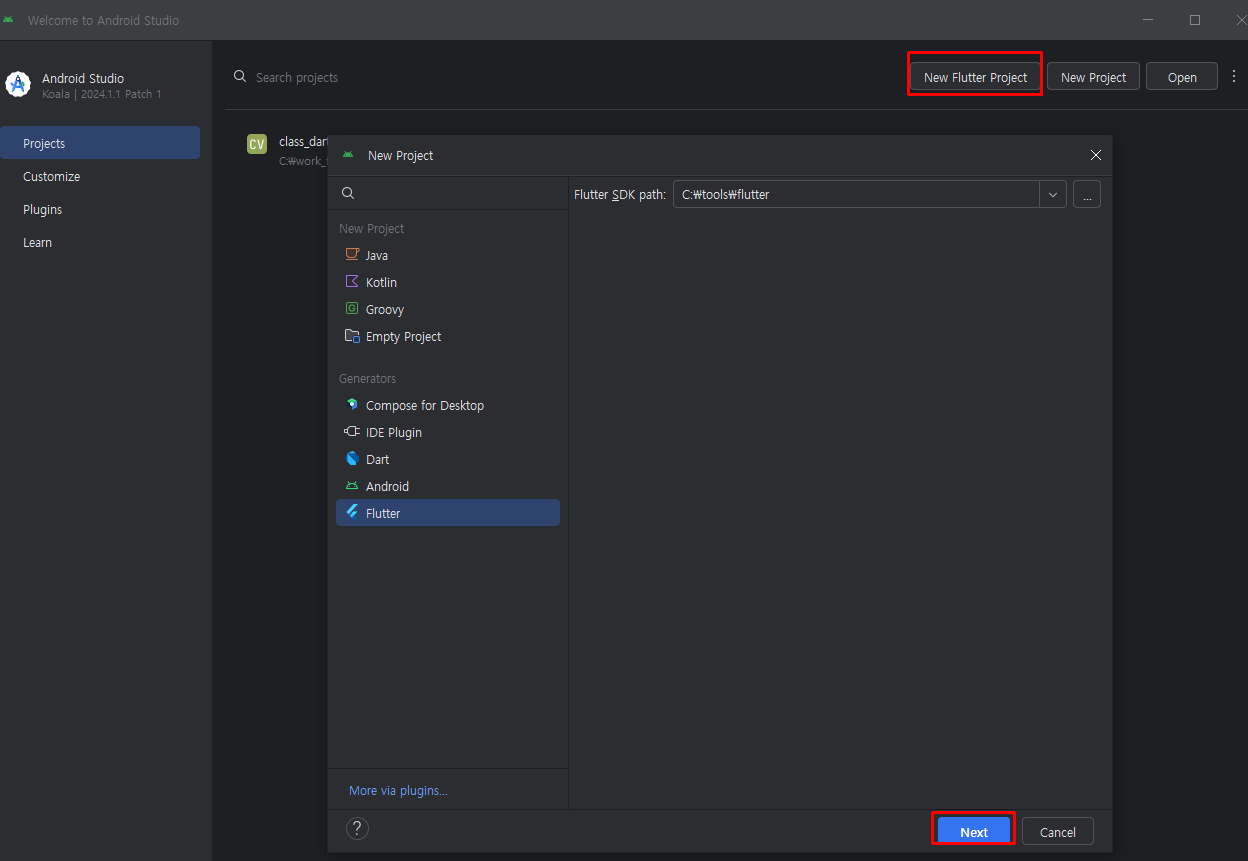
Task: Select Java project type
Action: [x=448, y=255]
